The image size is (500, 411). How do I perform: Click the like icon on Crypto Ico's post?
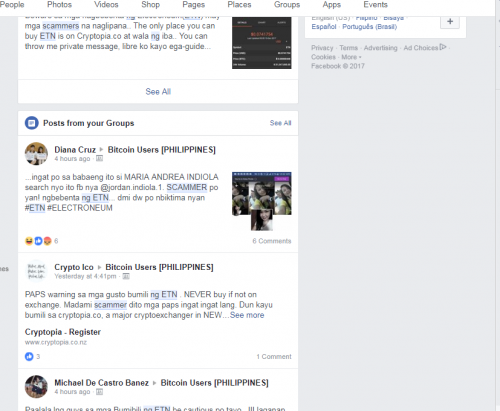(29, 356)
